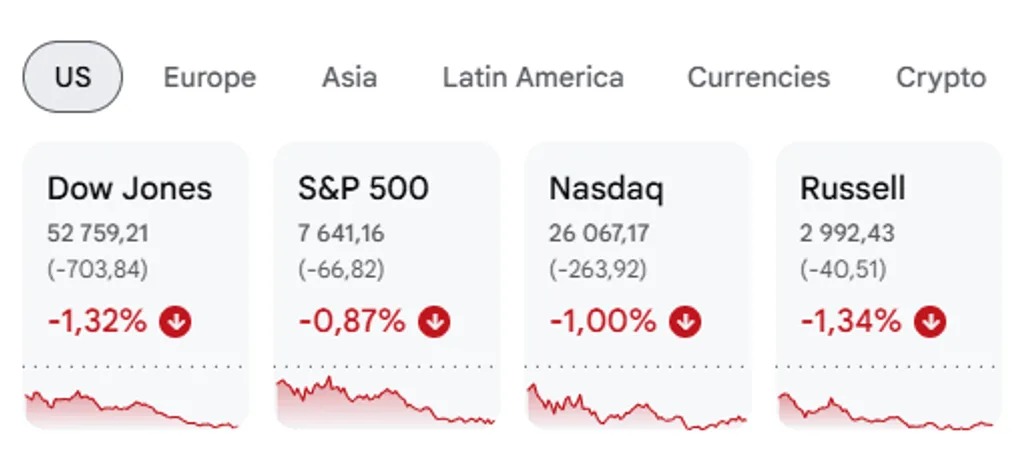This screenshot has height=472, width=1024.
Task: Open the Currencies tab
Action: coord(759,78)
